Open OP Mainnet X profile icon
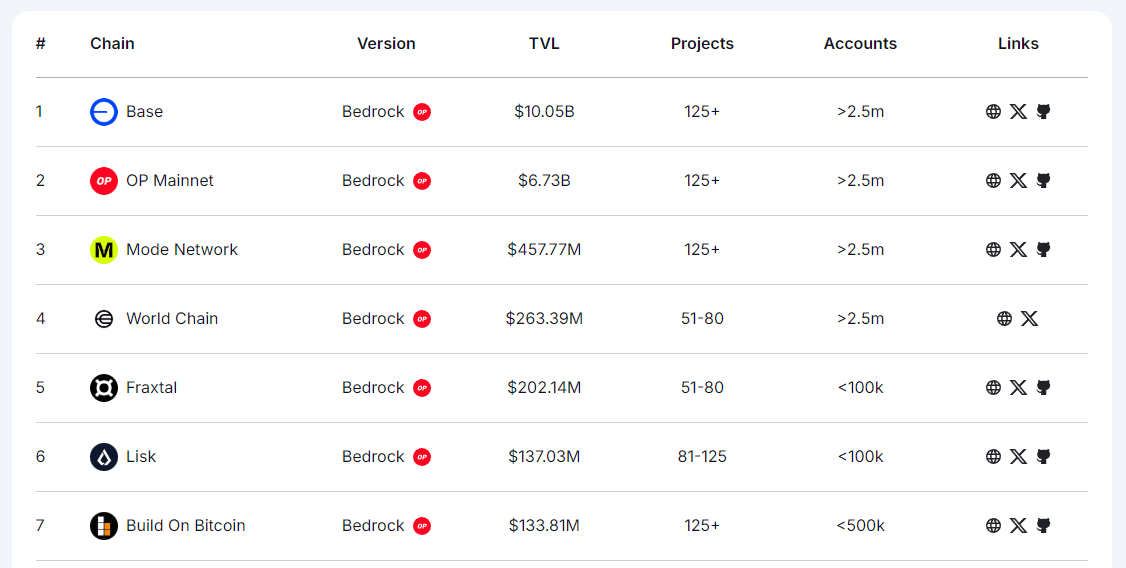Image resolution: width=1126 pixels, height=568 pixels. (x=1018, y=180)
